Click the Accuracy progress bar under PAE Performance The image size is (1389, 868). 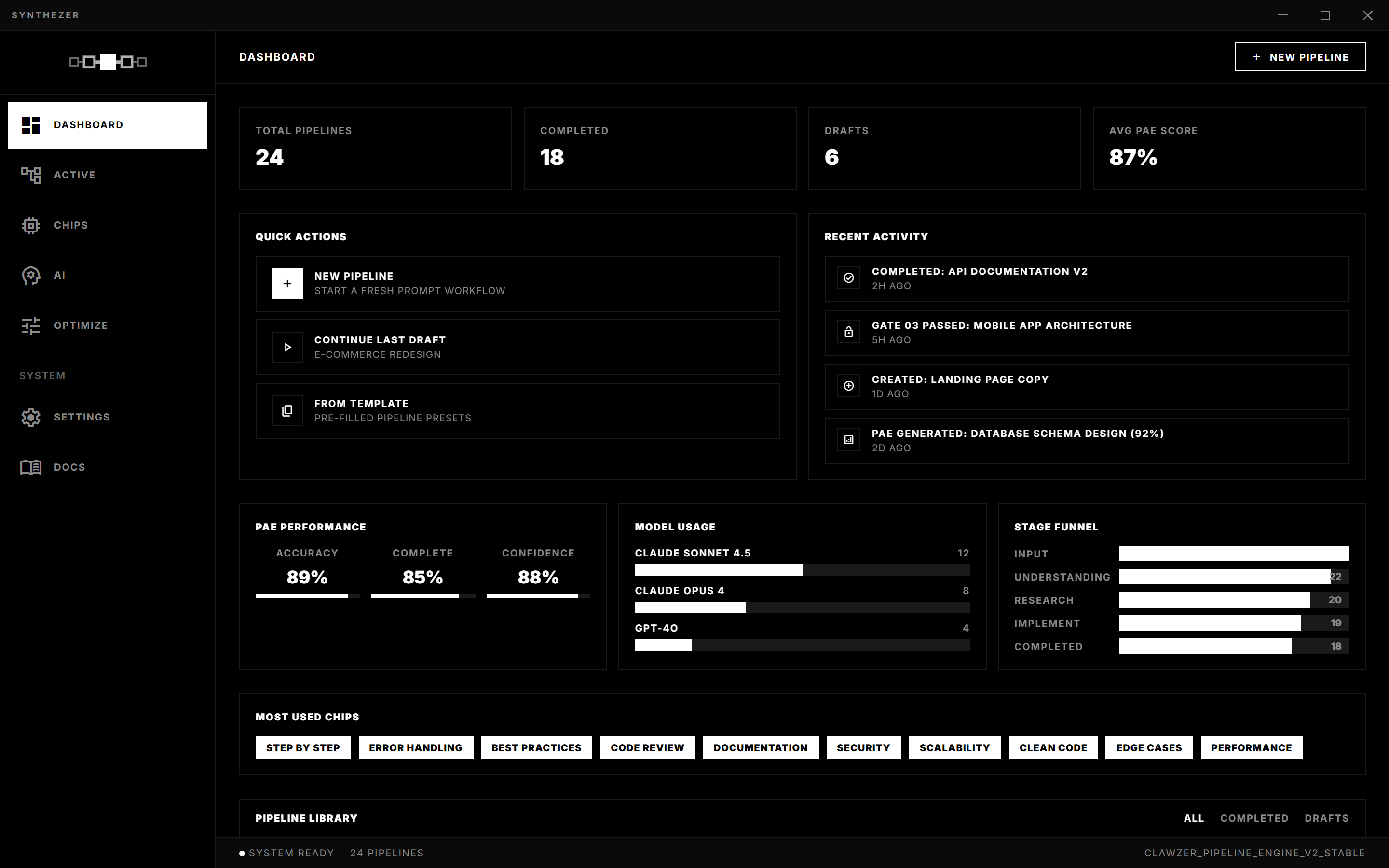(x=308, y=596)
